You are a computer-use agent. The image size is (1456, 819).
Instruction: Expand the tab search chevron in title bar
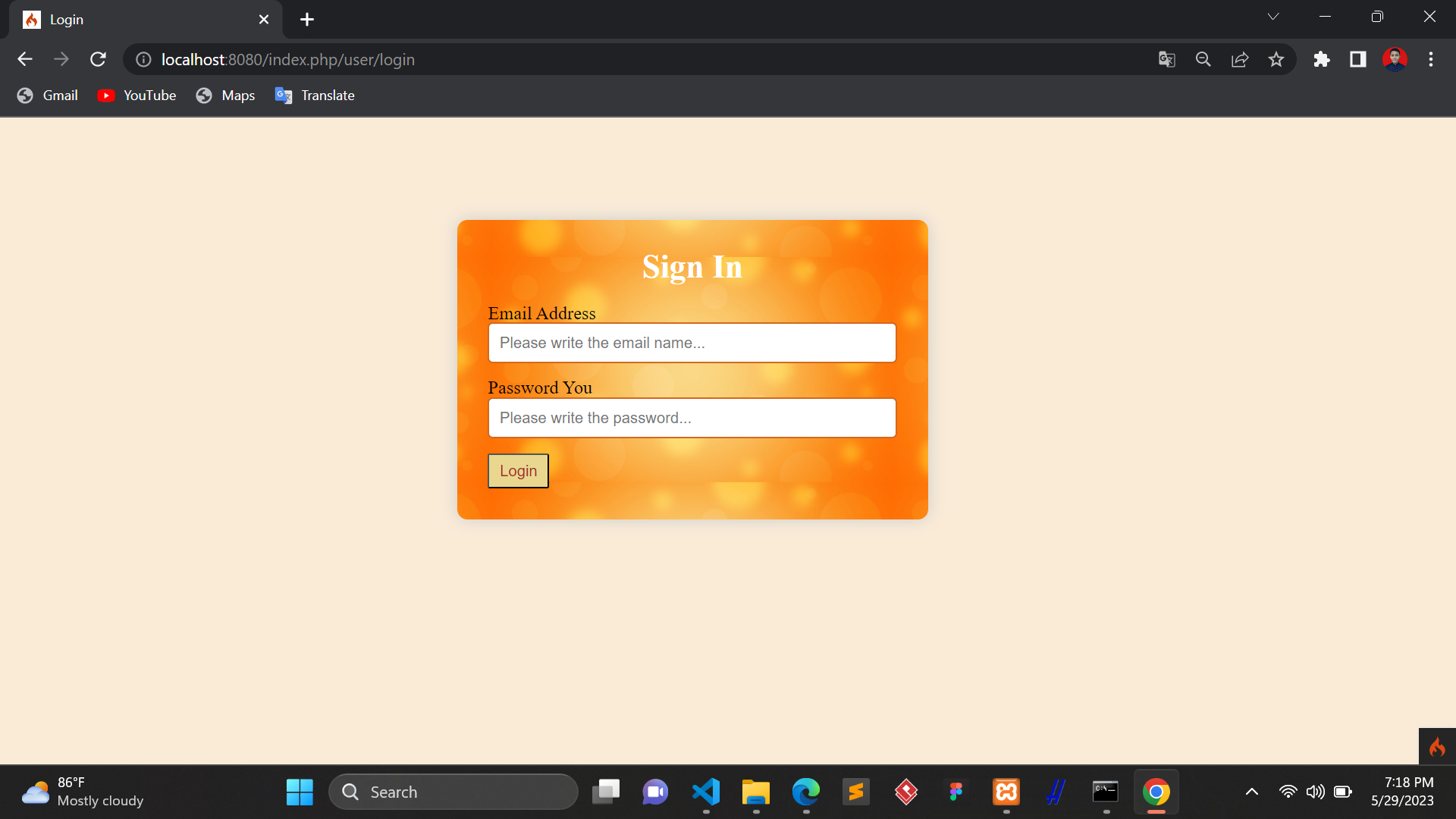coord(1273,16)
